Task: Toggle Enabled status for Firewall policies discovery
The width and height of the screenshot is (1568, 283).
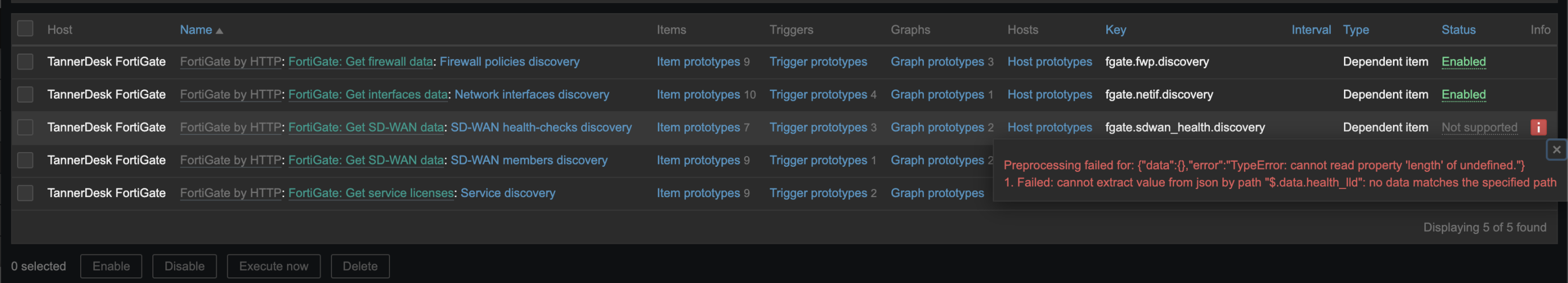Action: (1463, 61)
